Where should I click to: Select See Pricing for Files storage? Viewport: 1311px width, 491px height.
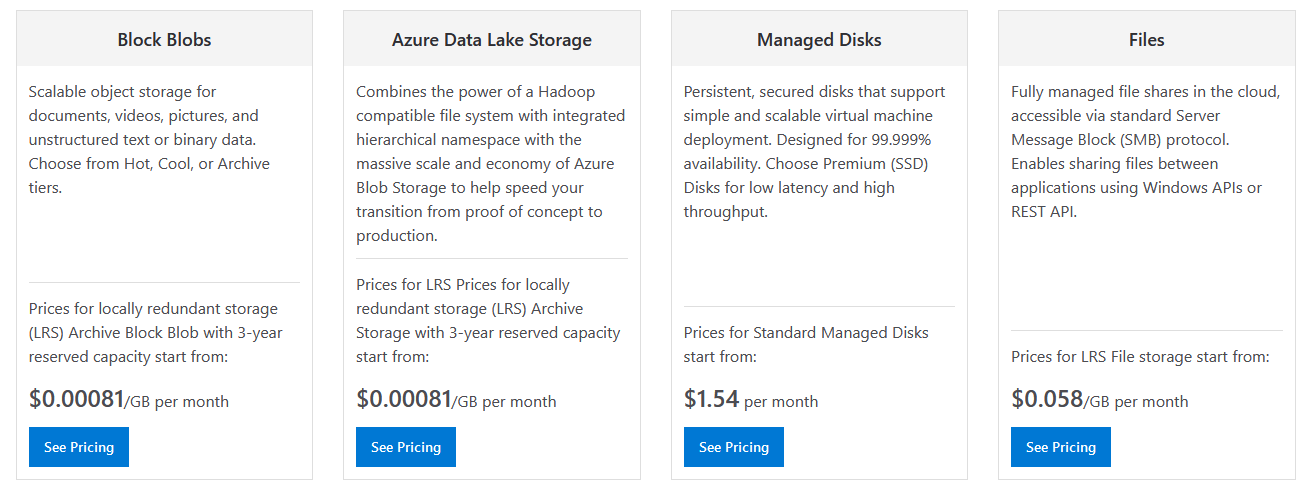[1061, 447]
